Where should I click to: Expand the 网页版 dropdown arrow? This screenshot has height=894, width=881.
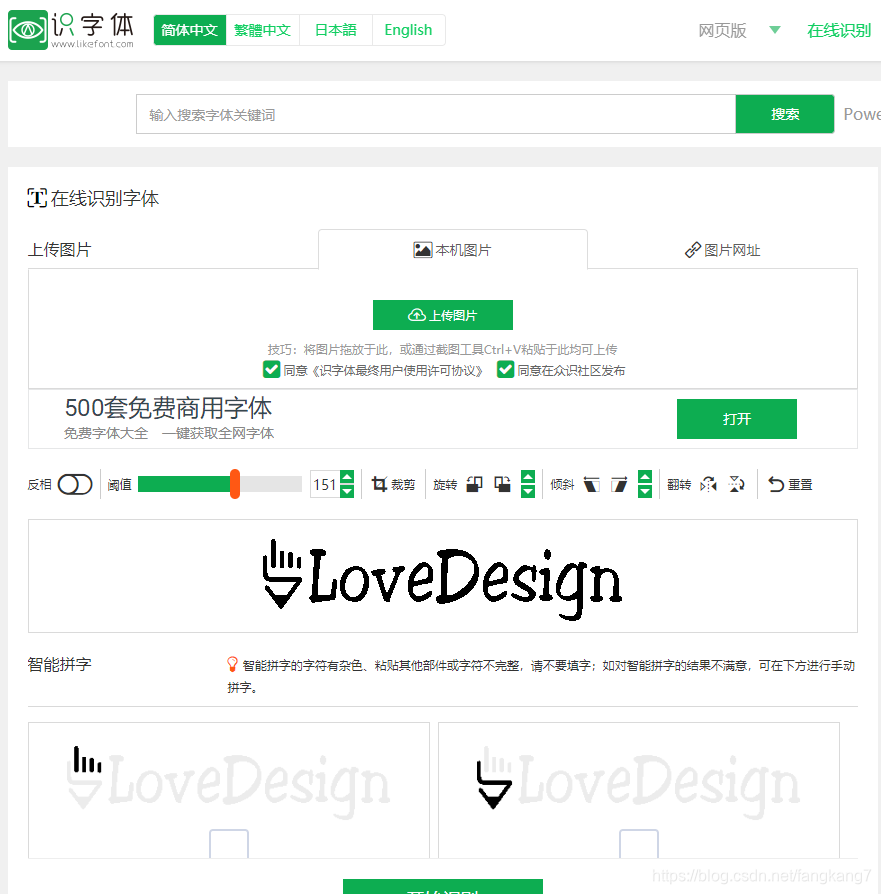[x=774, y=30]
